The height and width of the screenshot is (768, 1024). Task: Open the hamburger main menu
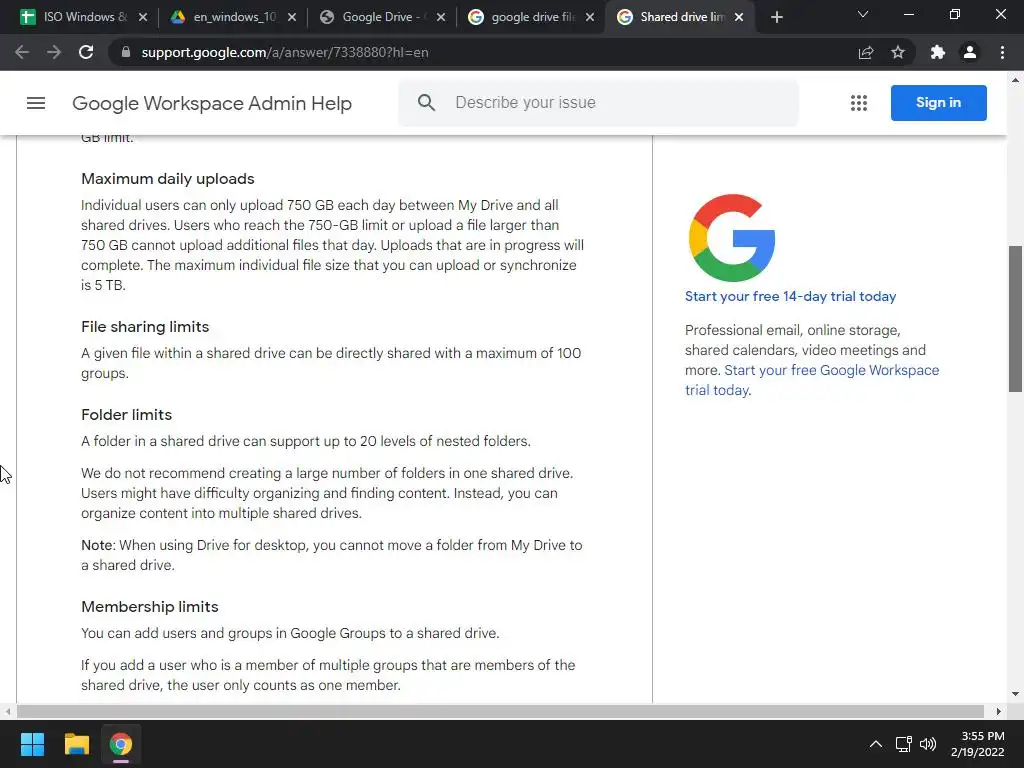(36, 103)
